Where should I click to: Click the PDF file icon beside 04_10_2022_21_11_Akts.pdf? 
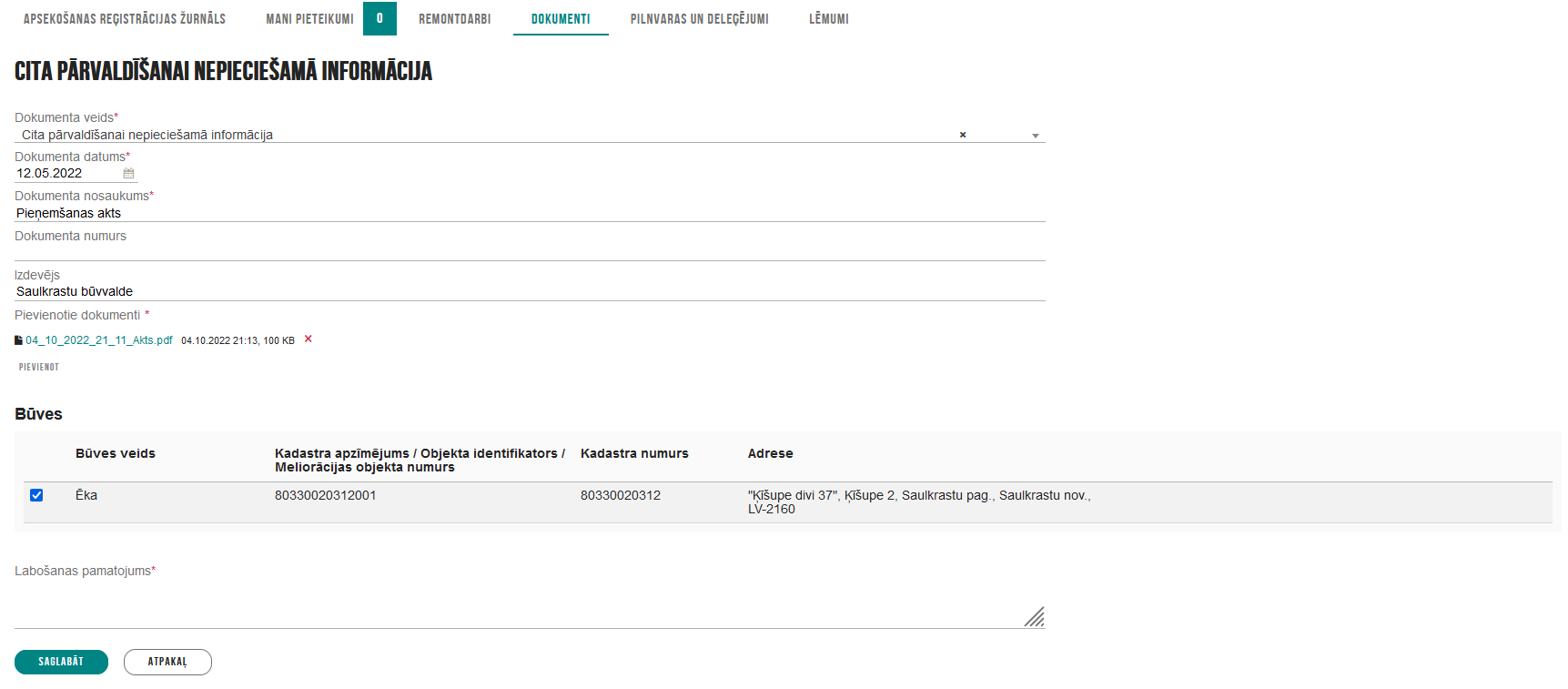coord(18,340)
